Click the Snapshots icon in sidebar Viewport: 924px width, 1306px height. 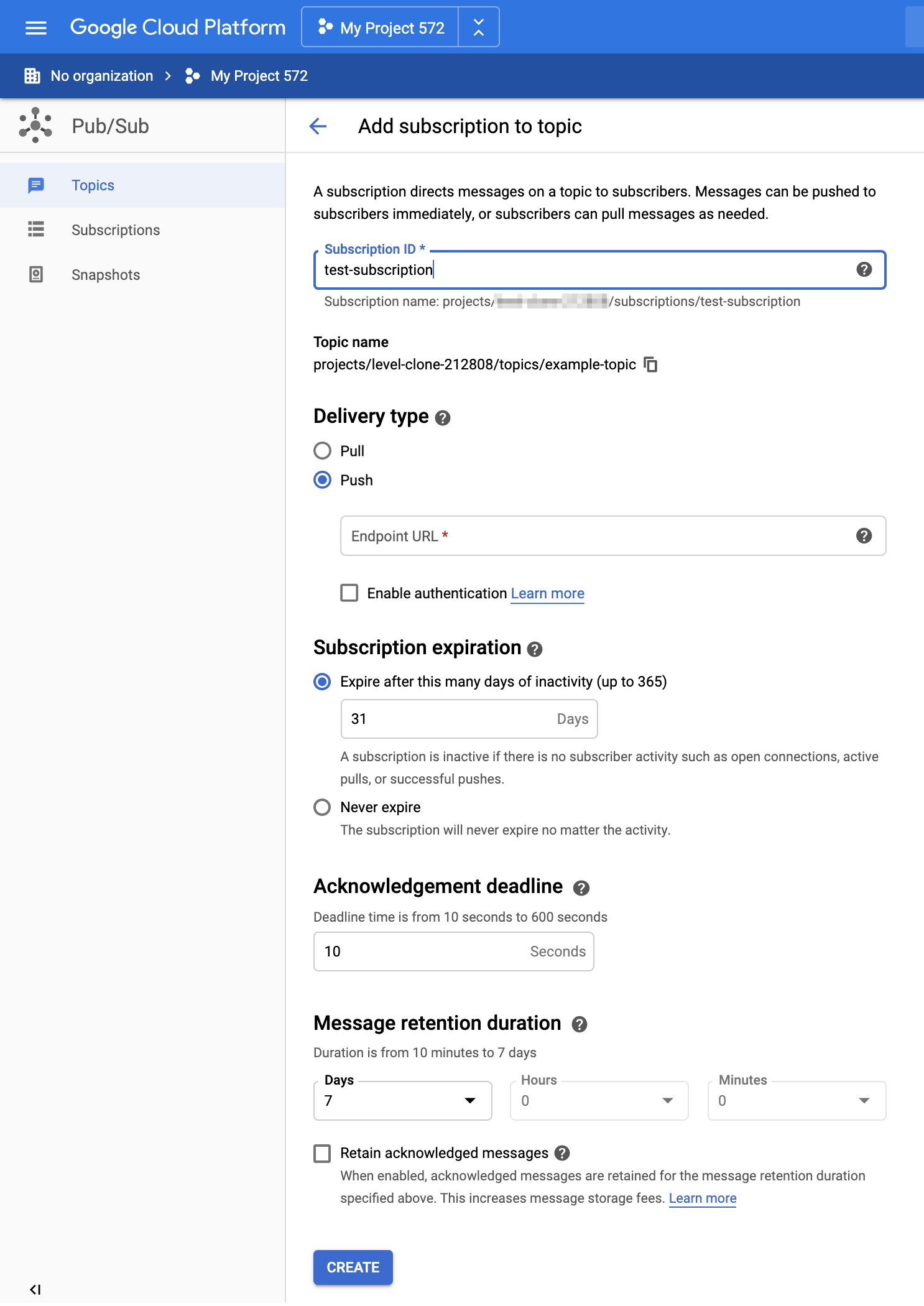tap(36, 274)
